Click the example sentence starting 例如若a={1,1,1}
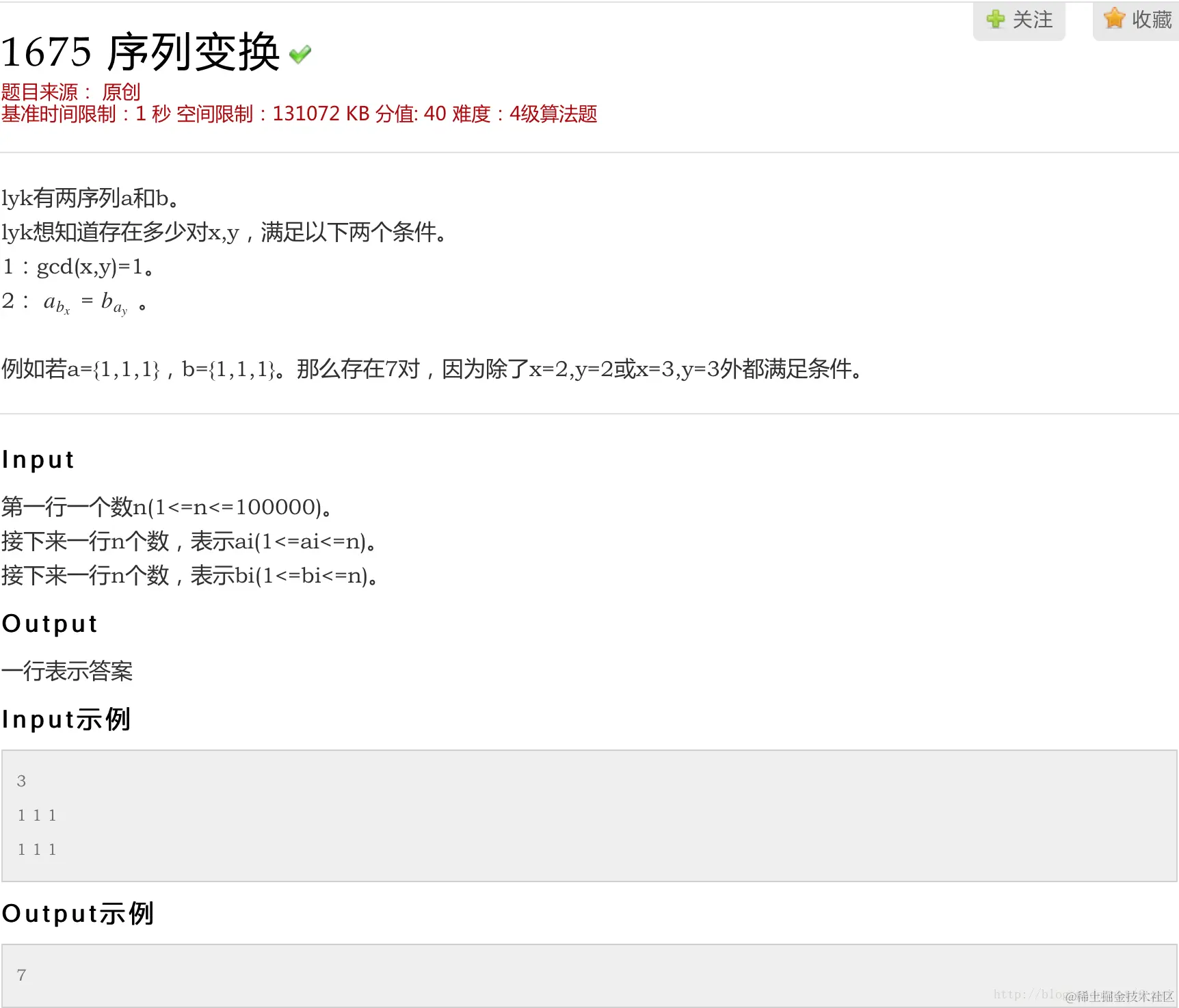 pyautogui.click(x=432, y=369)
